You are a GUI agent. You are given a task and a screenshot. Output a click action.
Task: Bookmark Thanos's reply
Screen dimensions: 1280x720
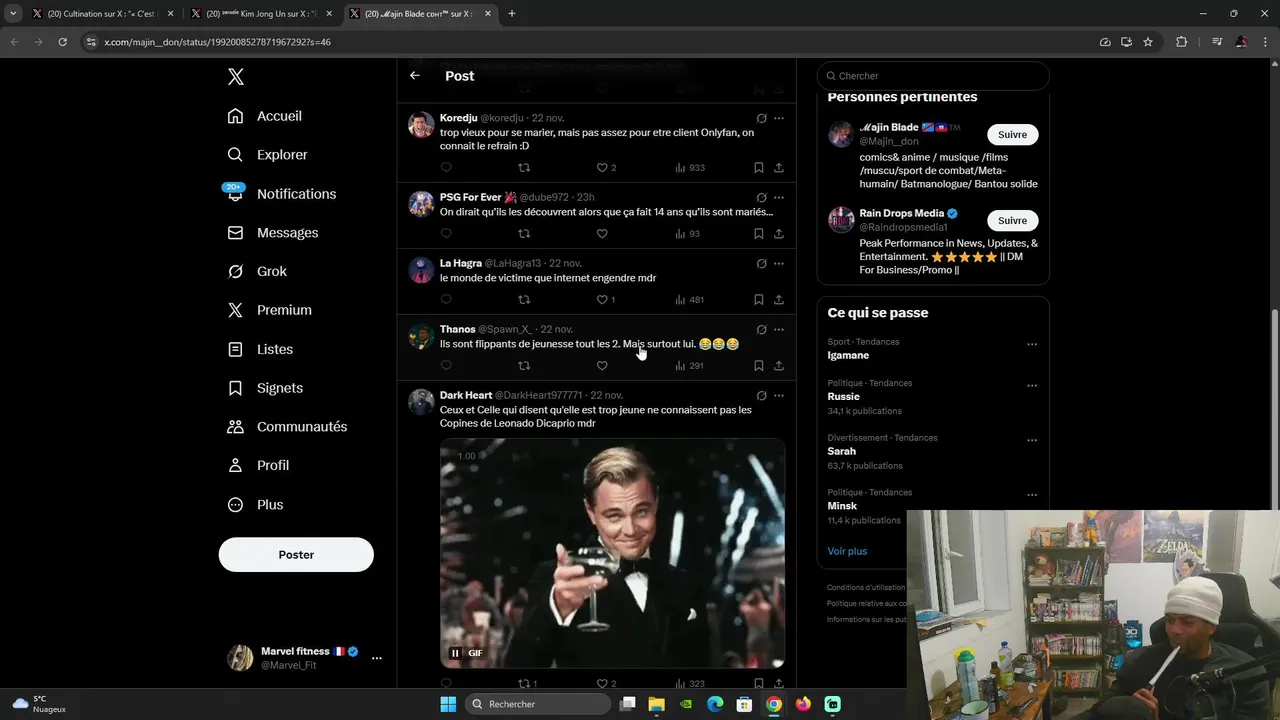tap(759, 366)
